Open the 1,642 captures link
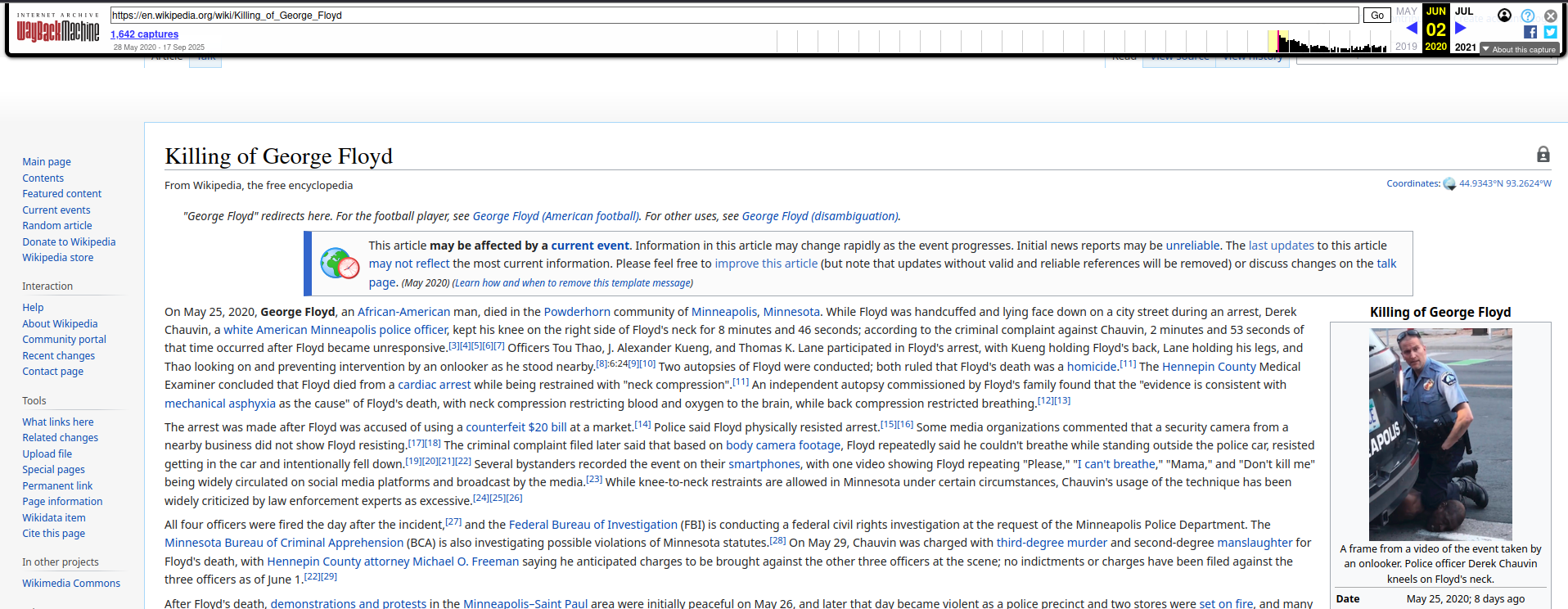1568x609 pixels. point(144,34)
